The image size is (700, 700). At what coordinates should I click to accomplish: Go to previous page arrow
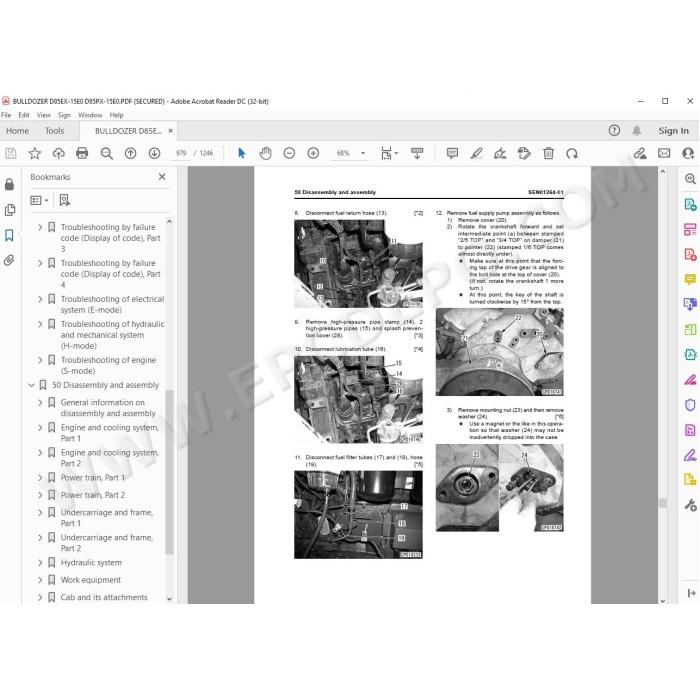tap(130, 154)
